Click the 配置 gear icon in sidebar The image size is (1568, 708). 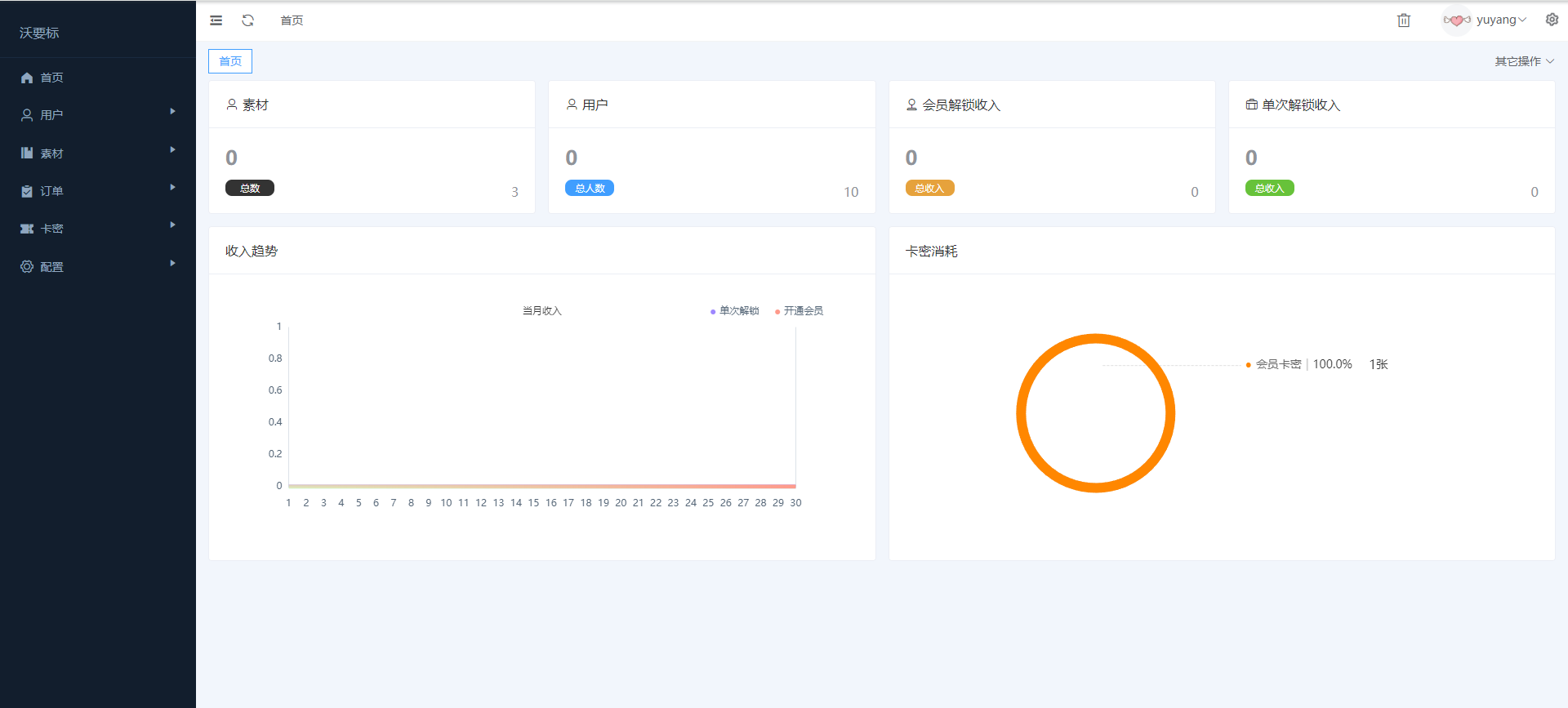[27, 266]
